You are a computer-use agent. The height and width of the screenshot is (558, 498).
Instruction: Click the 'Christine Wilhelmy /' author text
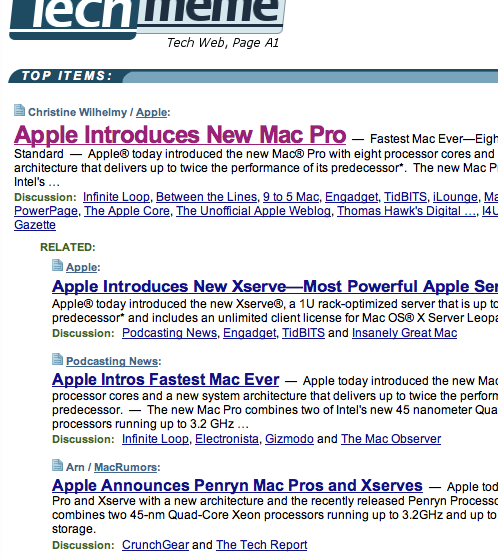pyautogui.click(x=81, y=112)
